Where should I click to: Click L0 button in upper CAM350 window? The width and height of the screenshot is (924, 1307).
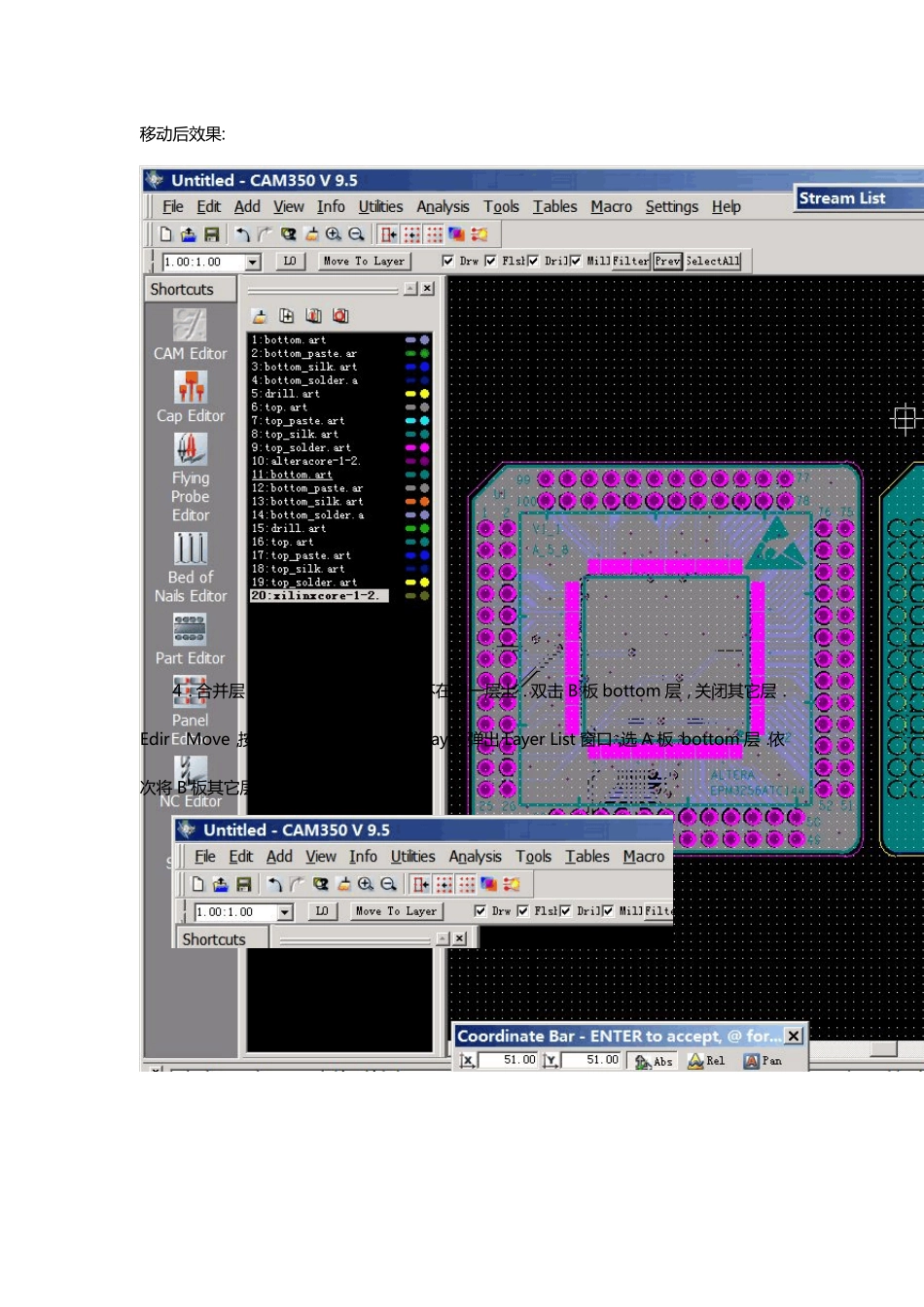click(x=290, y=261)
